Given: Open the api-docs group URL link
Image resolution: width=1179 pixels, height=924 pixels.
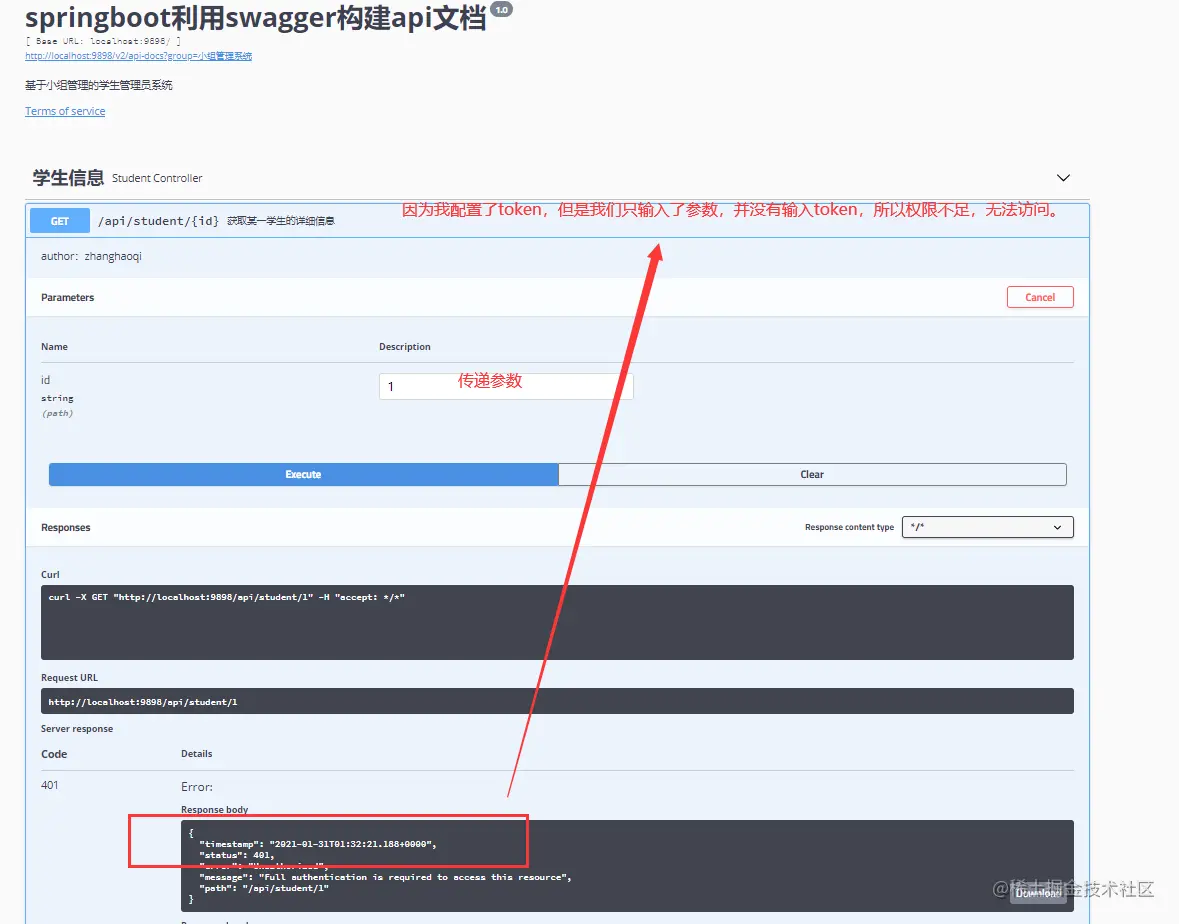Looking at the screenshot, I should tap(138, 56).
